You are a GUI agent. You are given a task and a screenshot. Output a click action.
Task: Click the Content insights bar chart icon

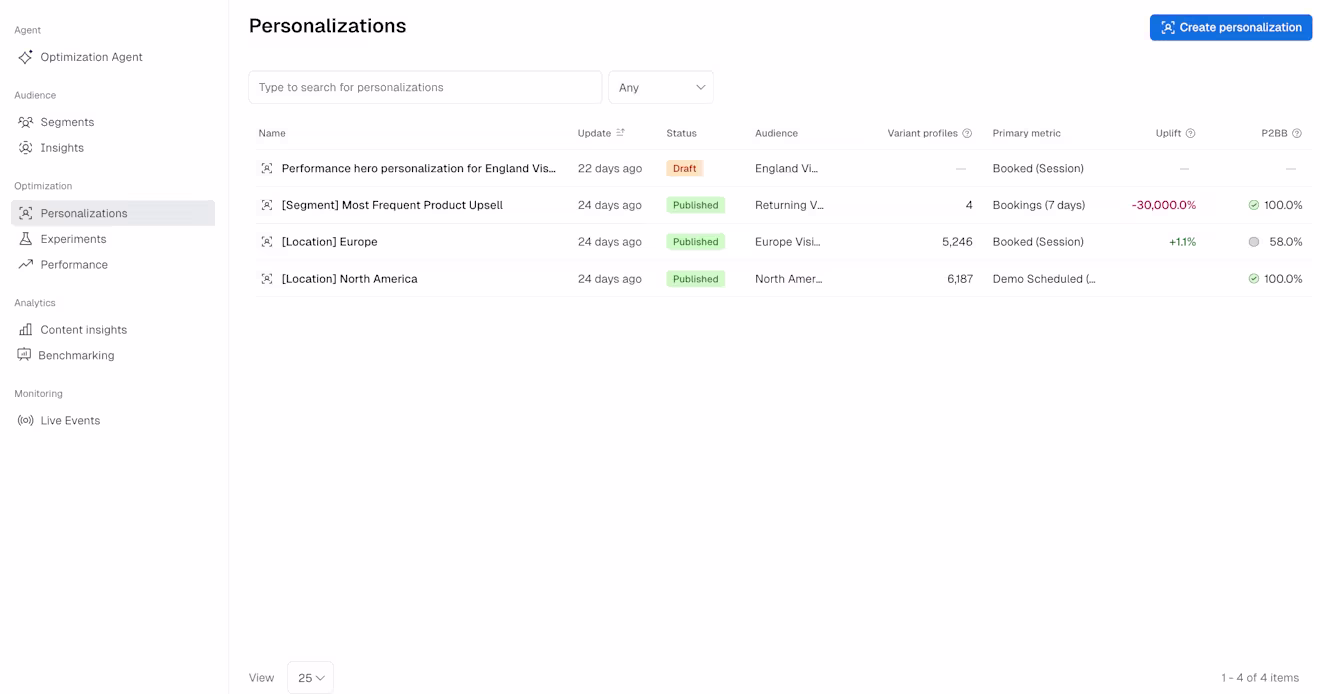click(26, 330)
